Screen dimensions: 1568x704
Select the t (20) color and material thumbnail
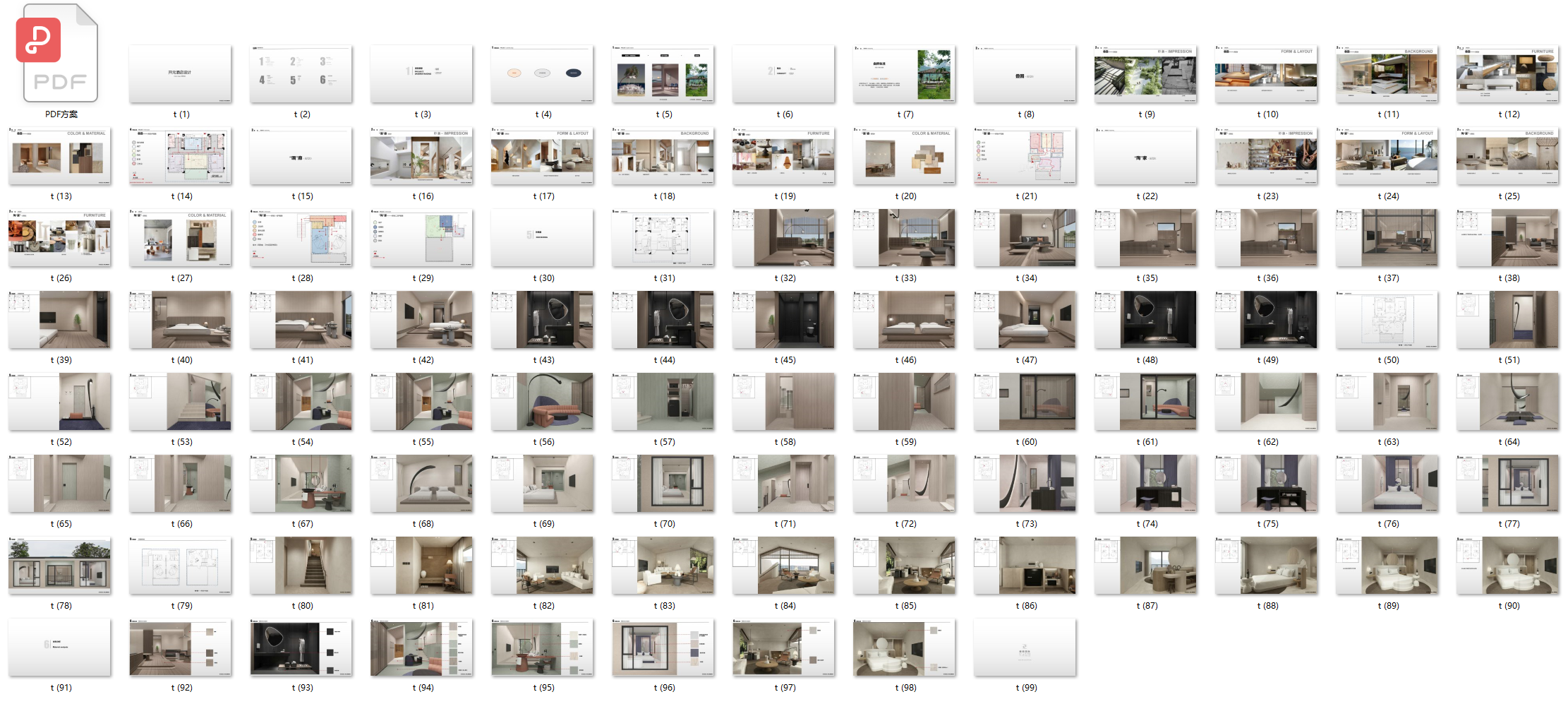904,156
